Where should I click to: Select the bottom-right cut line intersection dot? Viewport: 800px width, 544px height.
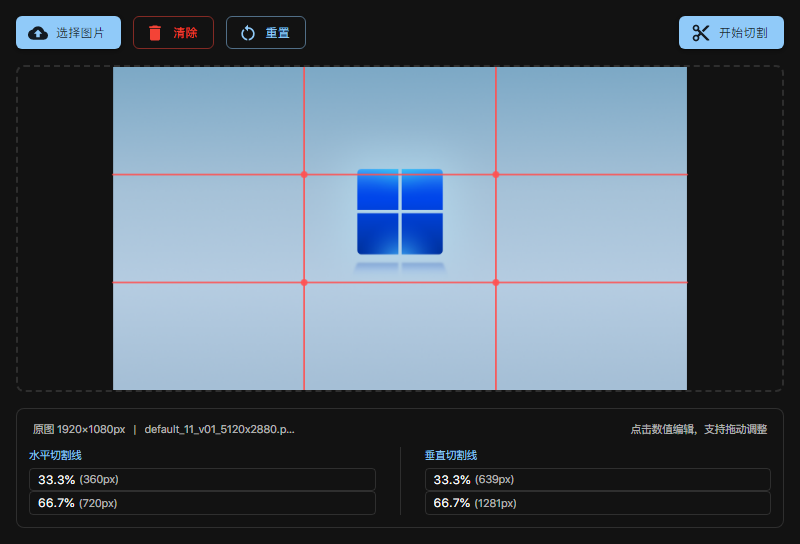pyautogui.click(x=496, y=283)
